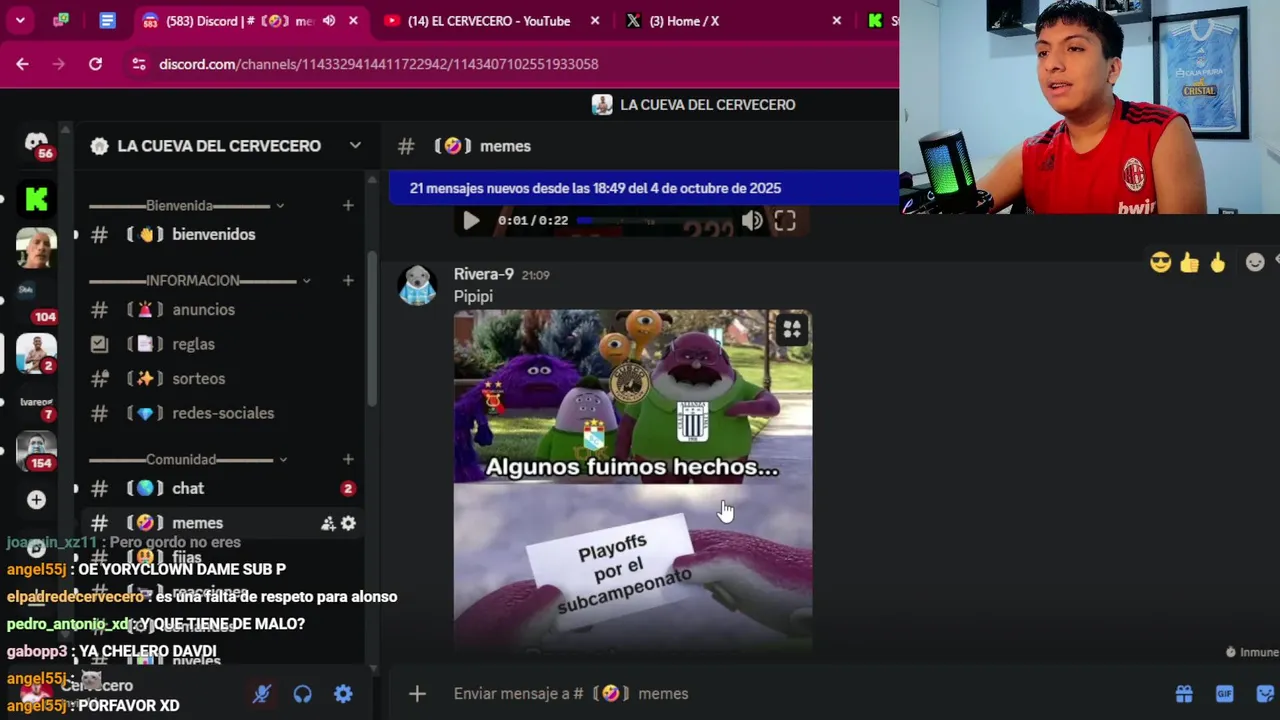Open attachment plus button in message bar
1280x720 pixels.
click(x=417, y=693)
